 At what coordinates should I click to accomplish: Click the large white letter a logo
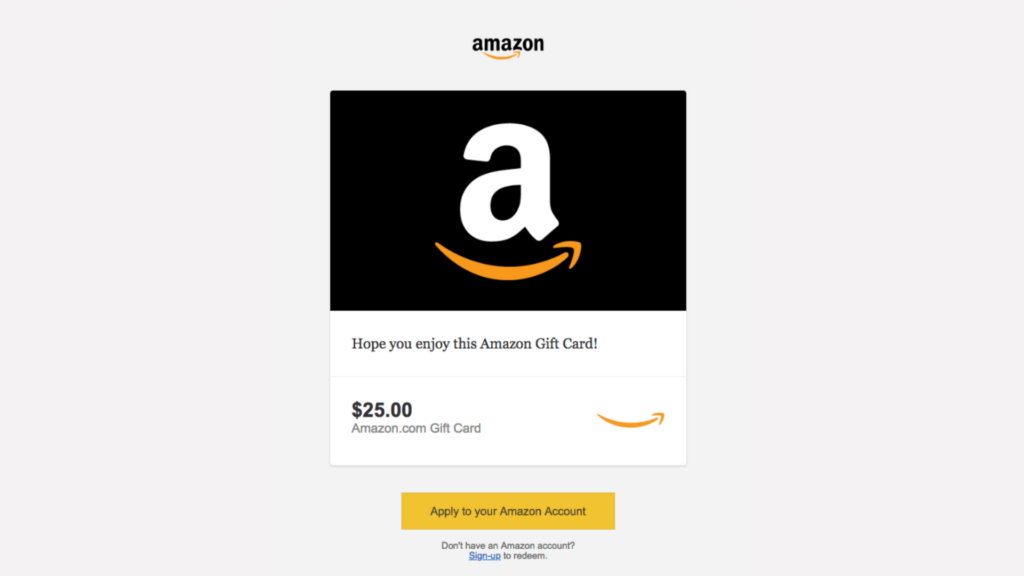509,183
